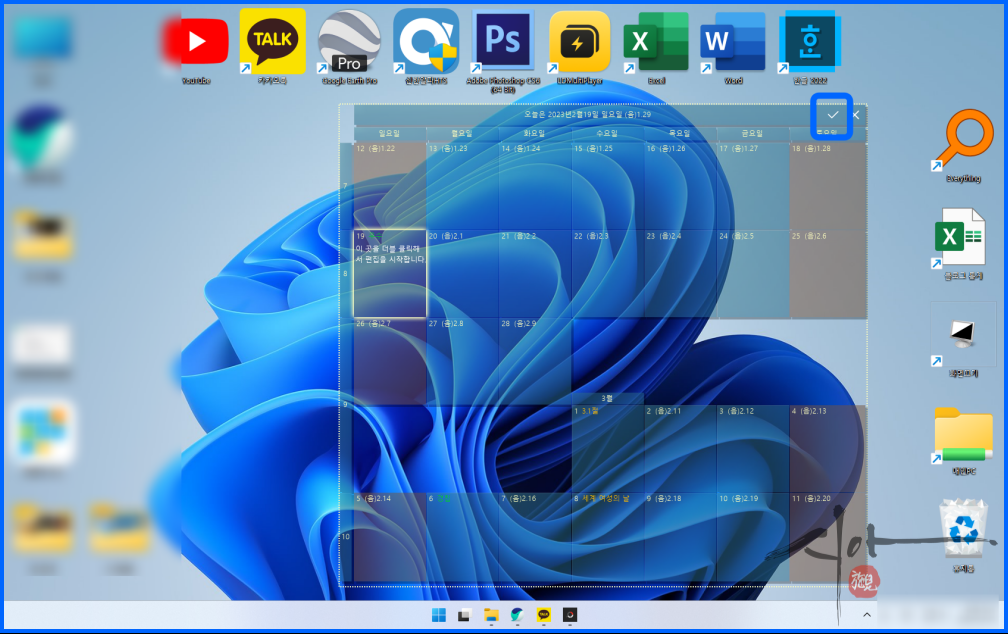
Task: Select the calendar cell dated 5 (음)2.14
Action: point(390,537)
